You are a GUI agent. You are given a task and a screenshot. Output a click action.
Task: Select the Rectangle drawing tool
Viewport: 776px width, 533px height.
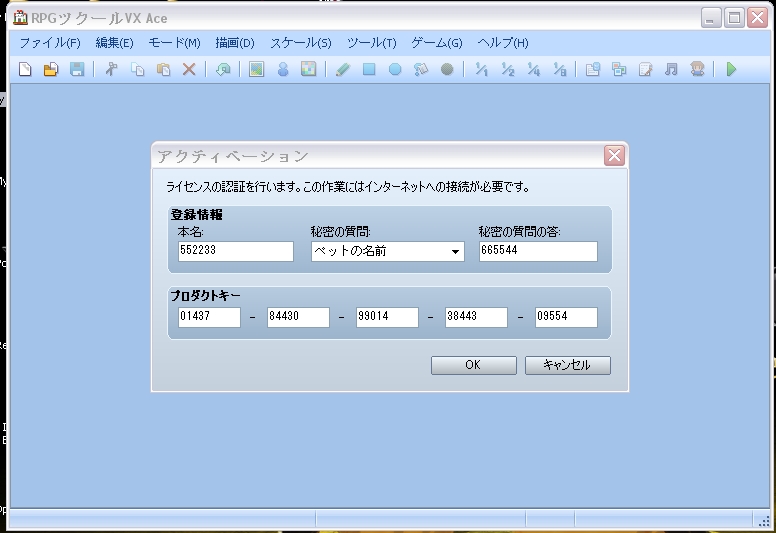[369, 69]
